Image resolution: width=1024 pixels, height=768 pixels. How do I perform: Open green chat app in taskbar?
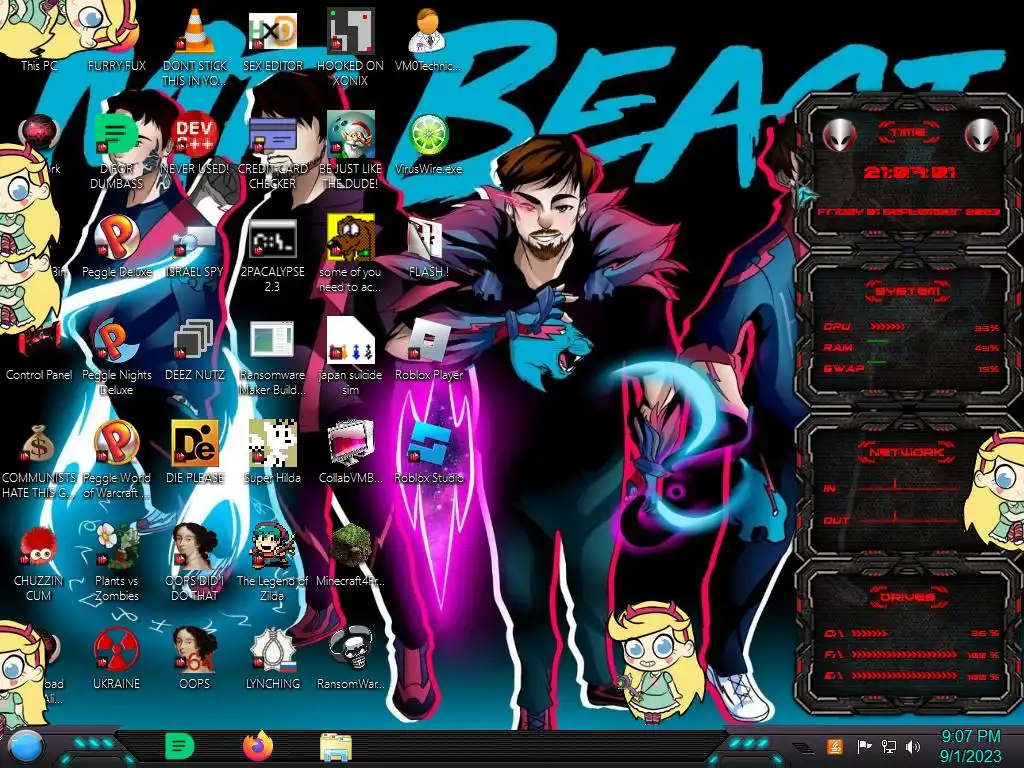180,746
